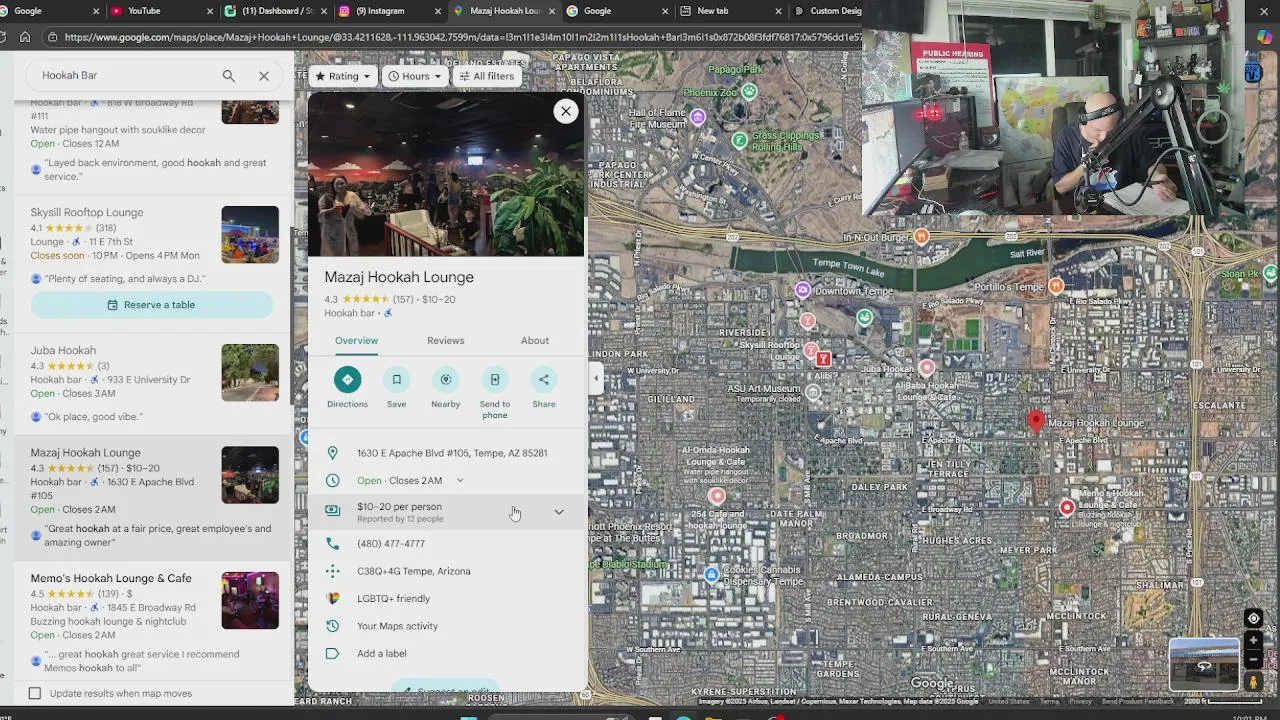Zoom out on the map
The width and height of the screenshot is (1280, 720).
coord(1253,659)
